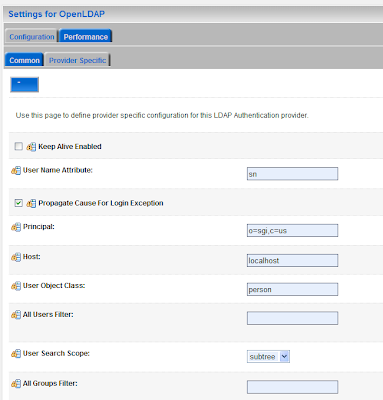Click the Keep Alive Enabled label
Viewport: 383px width, 400px height.
pos(70,146)
